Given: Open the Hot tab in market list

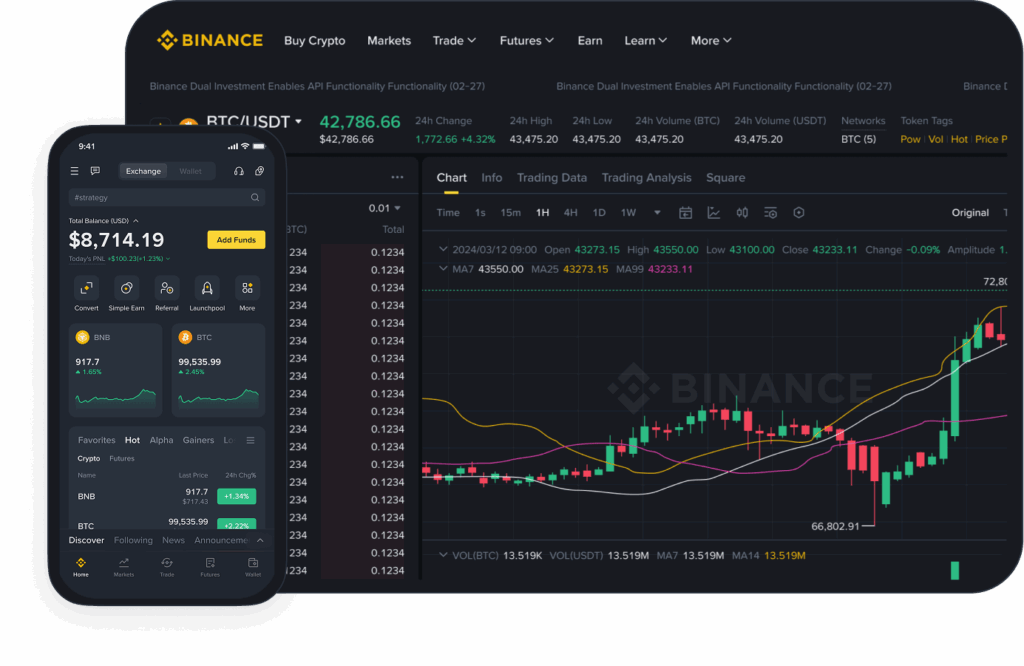Looking at the screenshot, I should tap(132, 440).
